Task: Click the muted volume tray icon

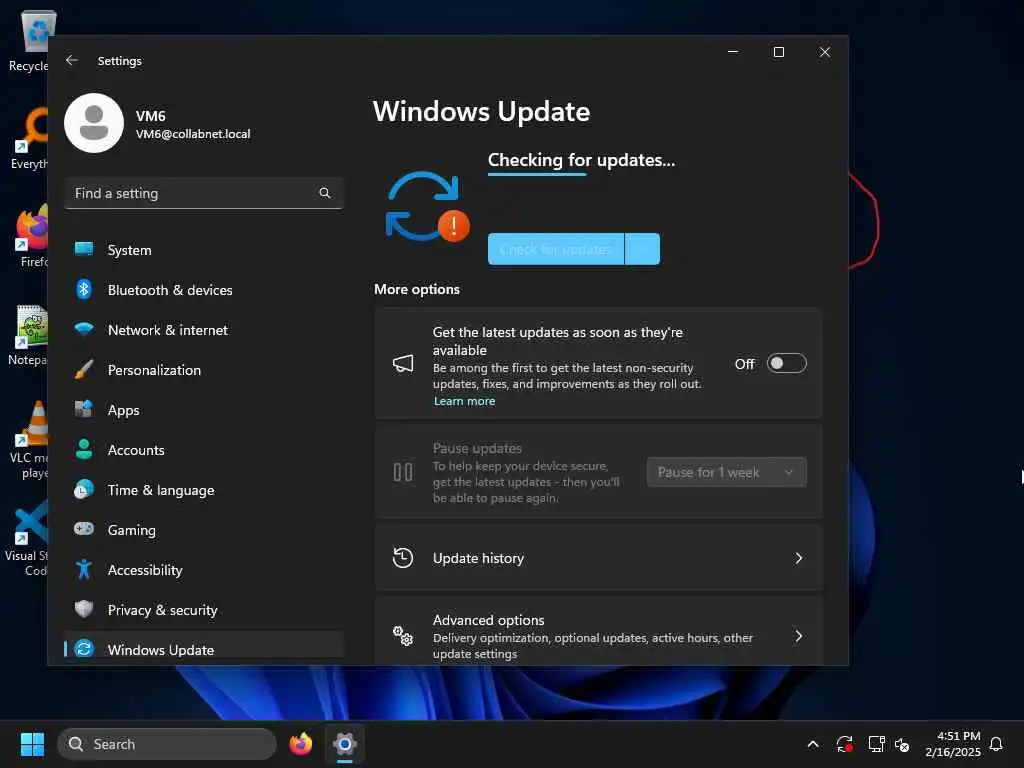Action: (903, 744)
